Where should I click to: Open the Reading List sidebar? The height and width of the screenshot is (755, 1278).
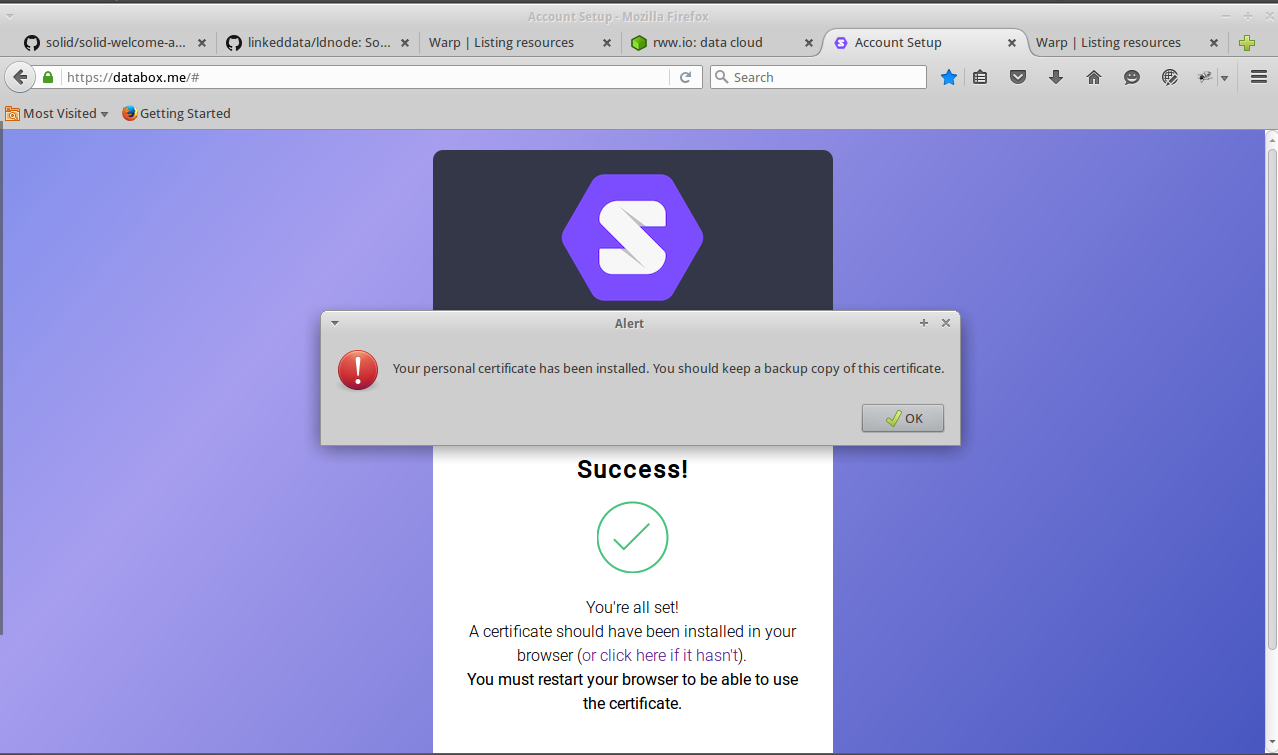(x=980, y=77)
